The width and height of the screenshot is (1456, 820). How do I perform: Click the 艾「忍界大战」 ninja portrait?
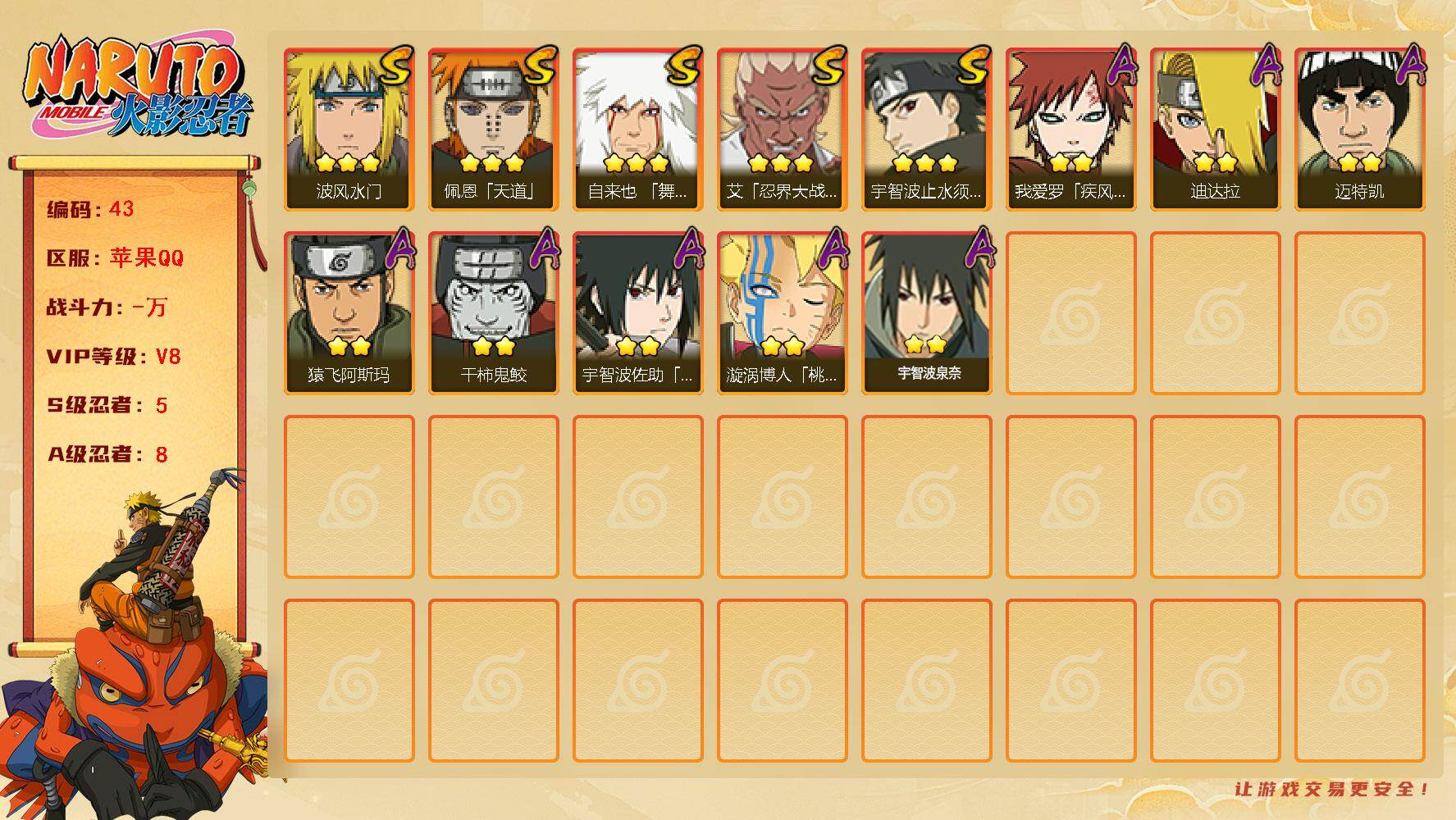coord(782,130)
